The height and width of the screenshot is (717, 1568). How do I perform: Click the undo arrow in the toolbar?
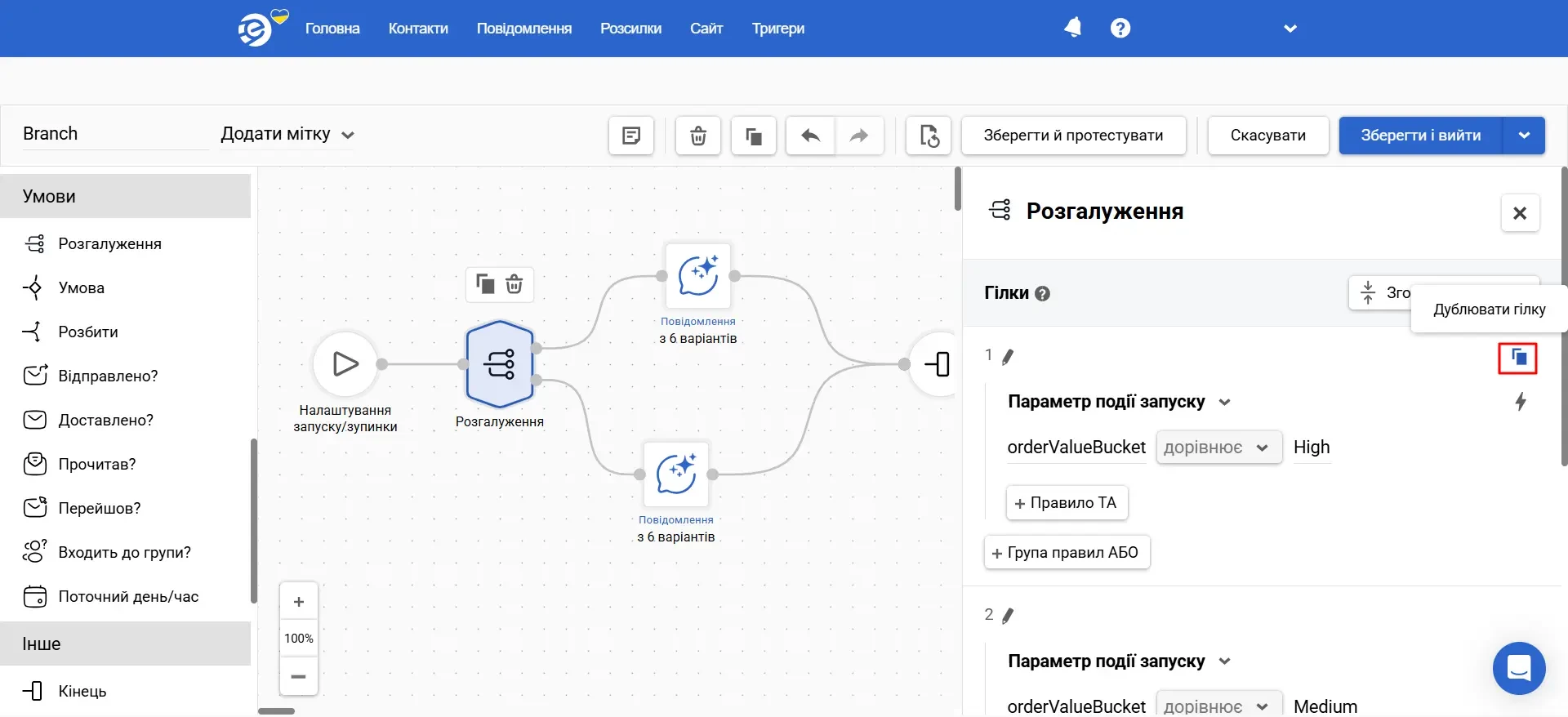(x=810, y=136)
